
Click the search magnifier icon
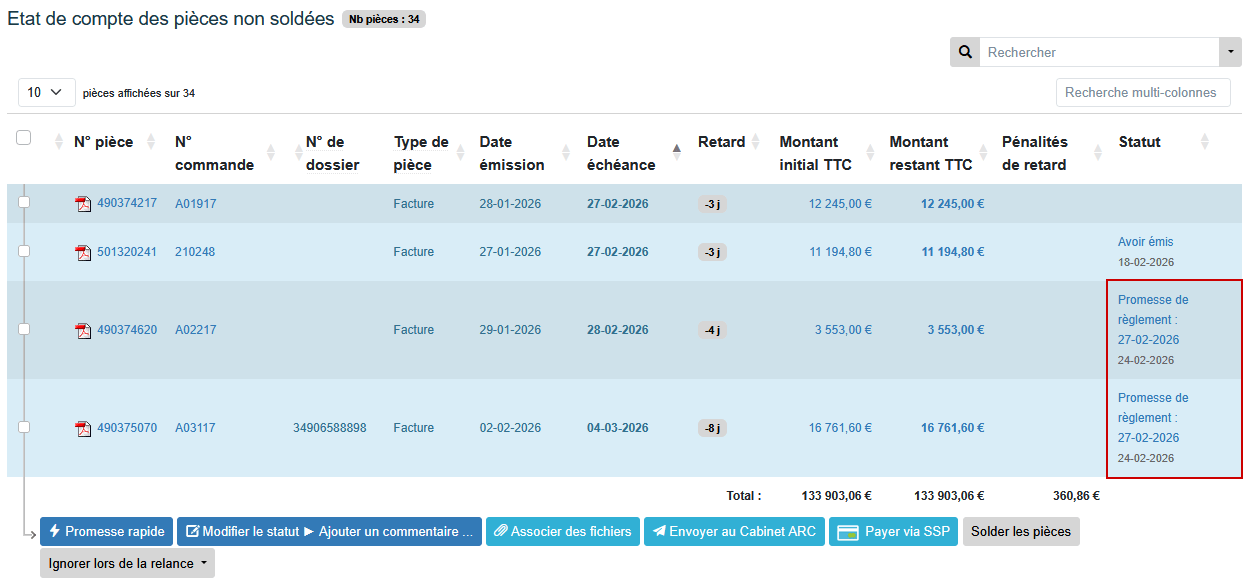[965, 52]
